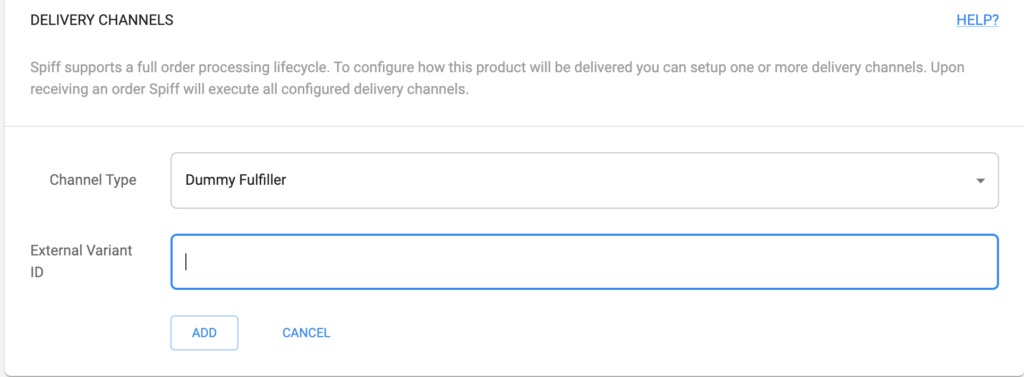The image size is (1024, 377).
Task: Click the CANCEL button
Action: pos(306,333)
